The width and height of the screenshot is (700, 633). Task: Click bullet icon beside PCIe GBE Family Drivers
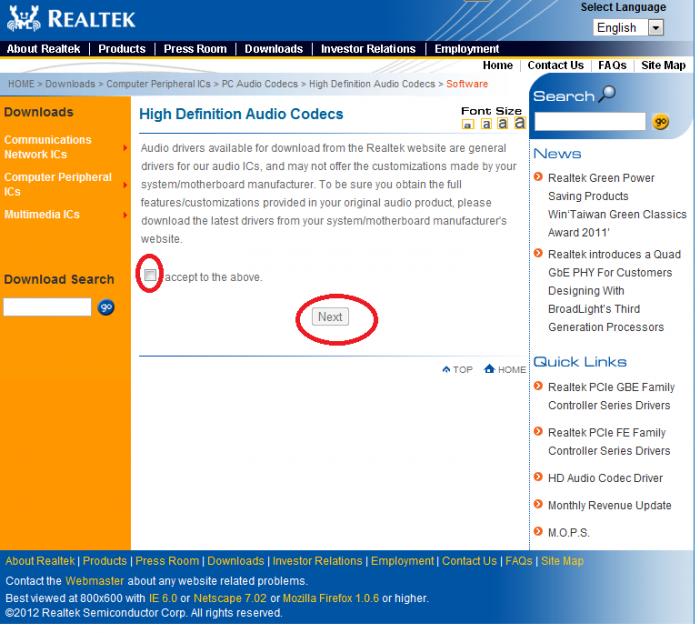coord(538,386)
